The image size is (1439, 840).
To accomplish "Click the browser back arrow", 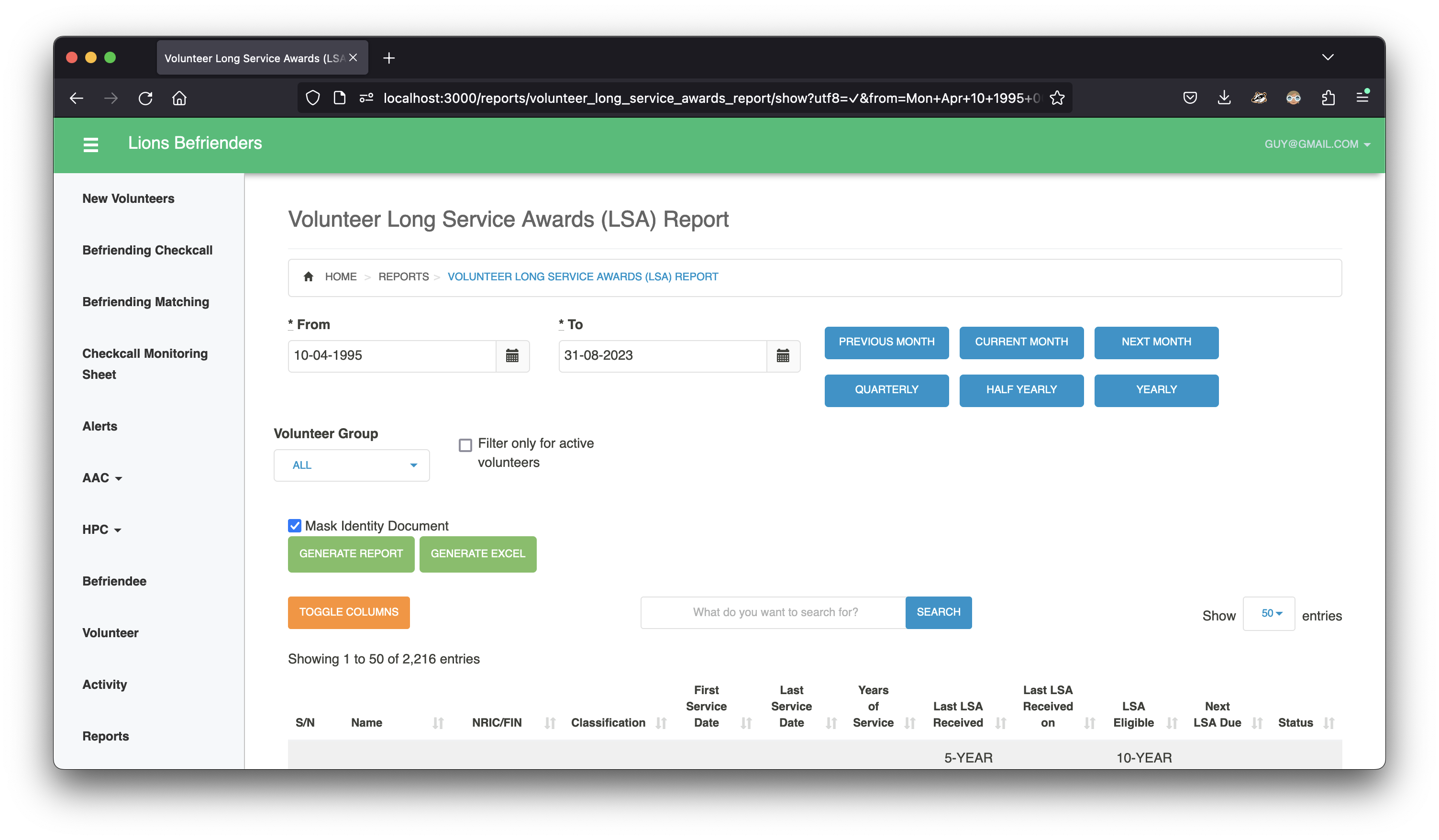I will [77, 98].
